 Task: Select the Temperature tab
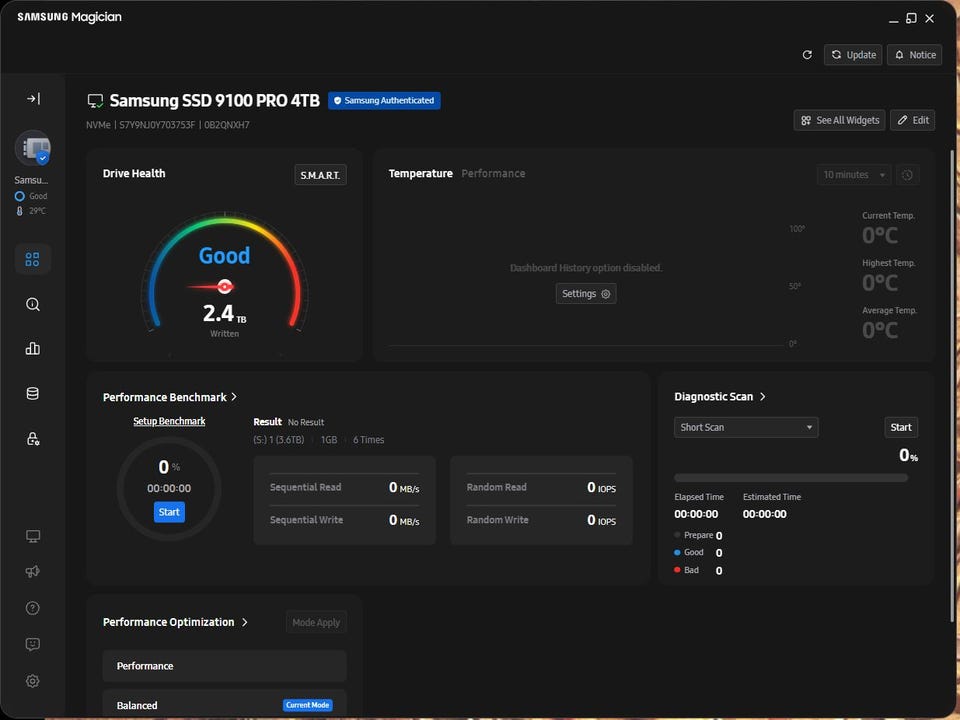[420, 174]
